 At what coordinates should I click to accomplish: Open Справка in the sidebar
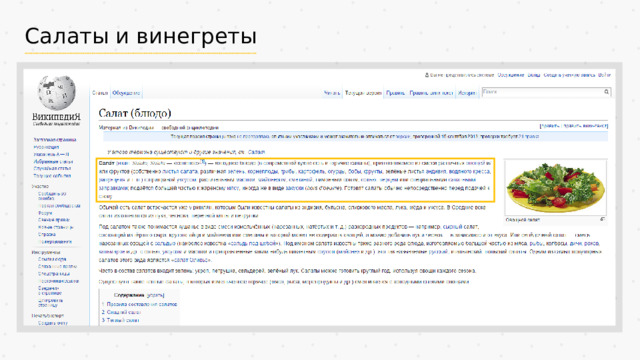point(47,234)
